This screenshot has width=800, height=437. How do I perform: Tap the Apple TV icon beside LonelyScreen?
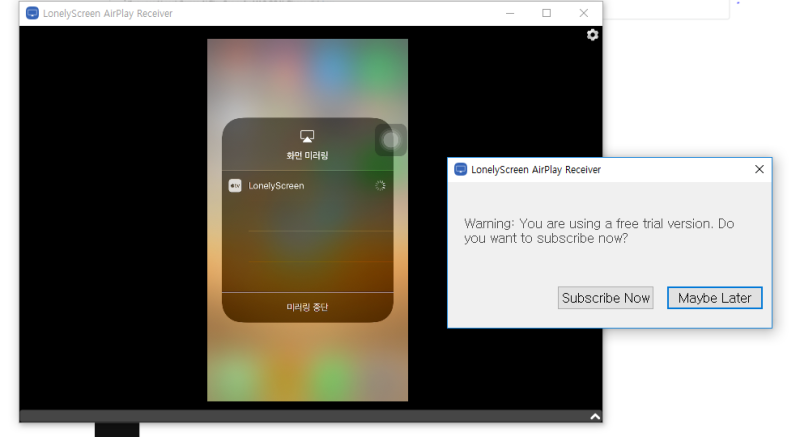coord(235,186)
